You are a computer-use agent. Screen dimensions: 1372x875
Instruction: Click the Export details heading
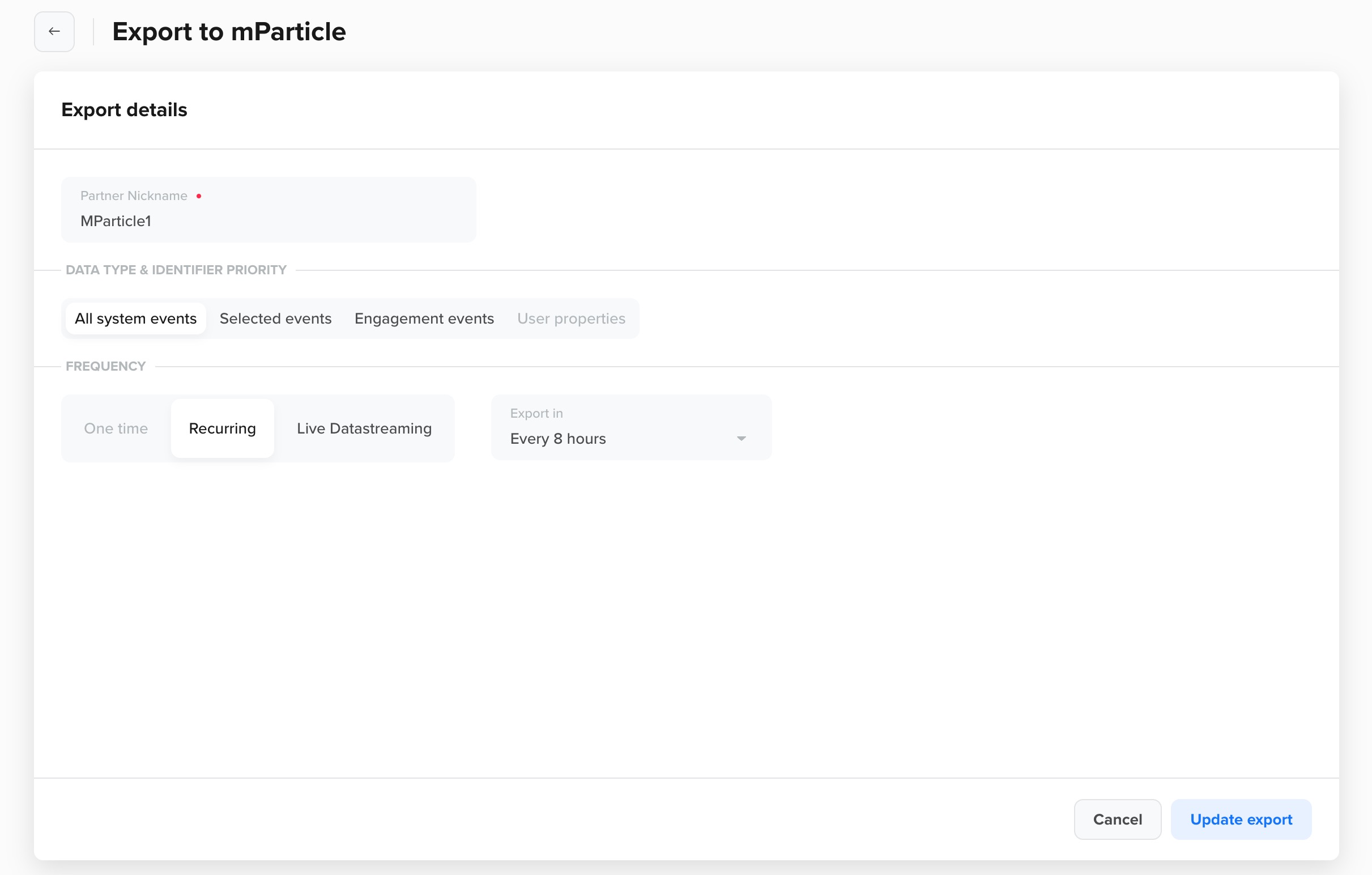pos(124,109)
